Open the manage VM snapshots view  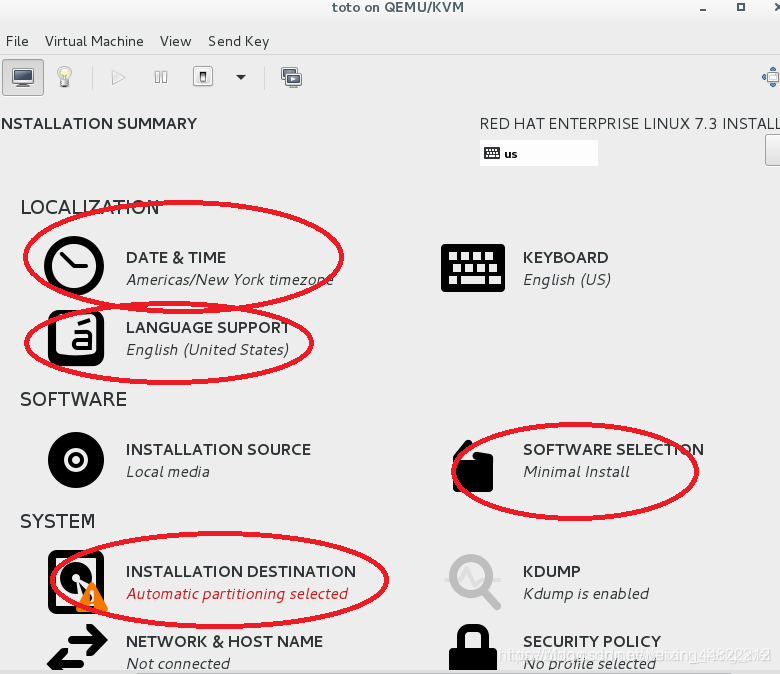pyautogui.click(x=292, y=78)
